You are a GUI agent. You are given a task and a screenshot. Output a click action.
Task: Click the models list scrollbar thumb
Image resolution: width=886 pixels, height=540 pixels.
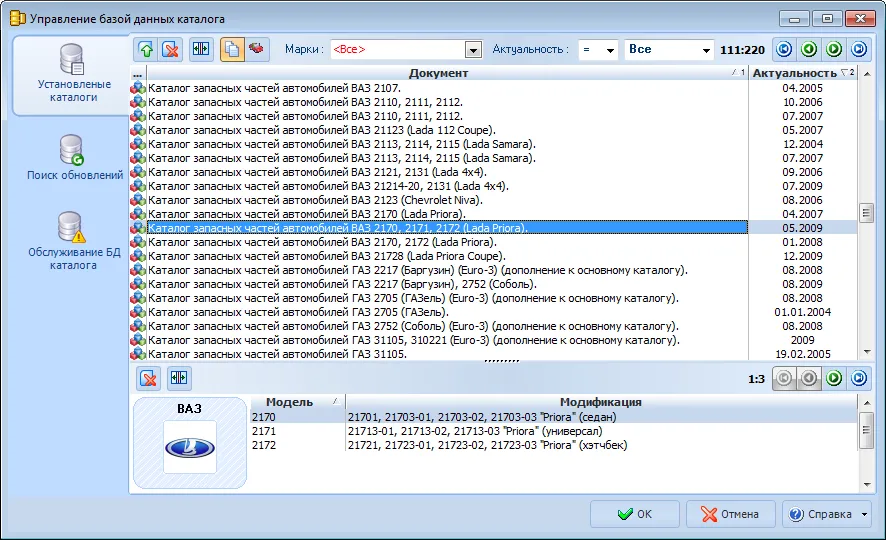point(867,430)
